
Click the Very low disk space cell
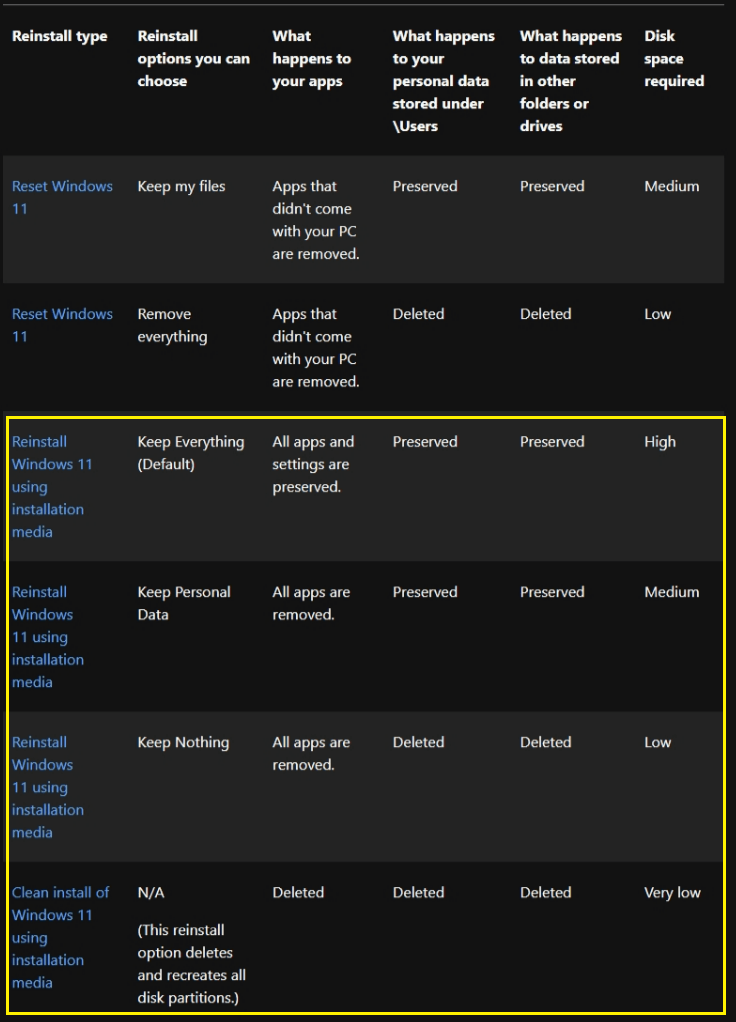(672, 893)
